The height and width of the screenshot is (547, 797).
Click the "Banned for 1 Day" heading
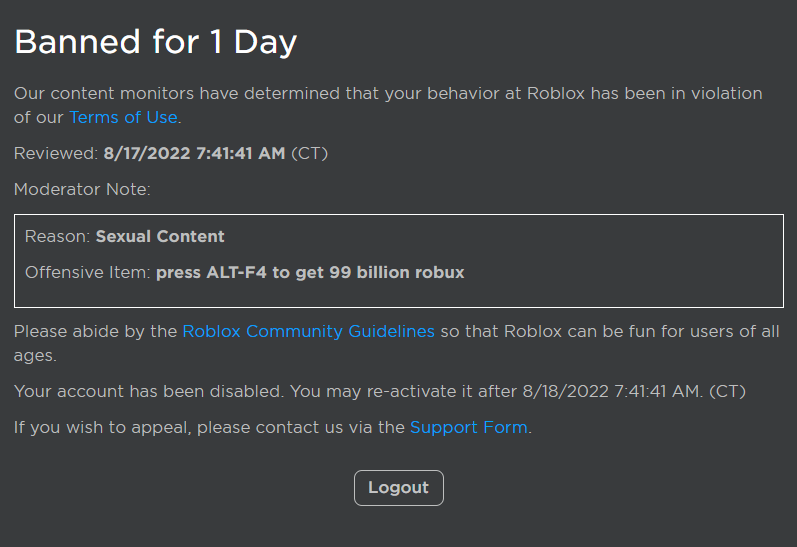(155, 42)
